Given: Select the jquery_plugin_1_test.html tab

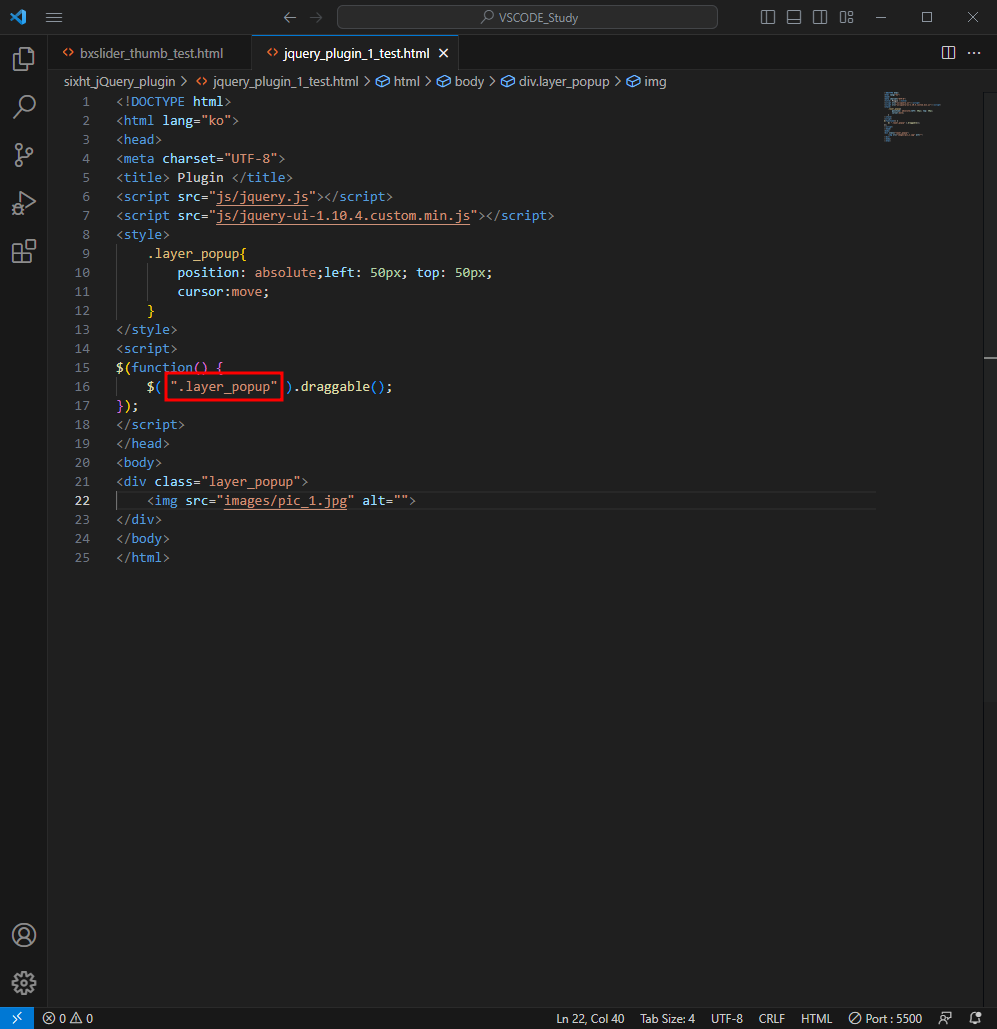Looking at the screenshot, I should pos(355,53).
